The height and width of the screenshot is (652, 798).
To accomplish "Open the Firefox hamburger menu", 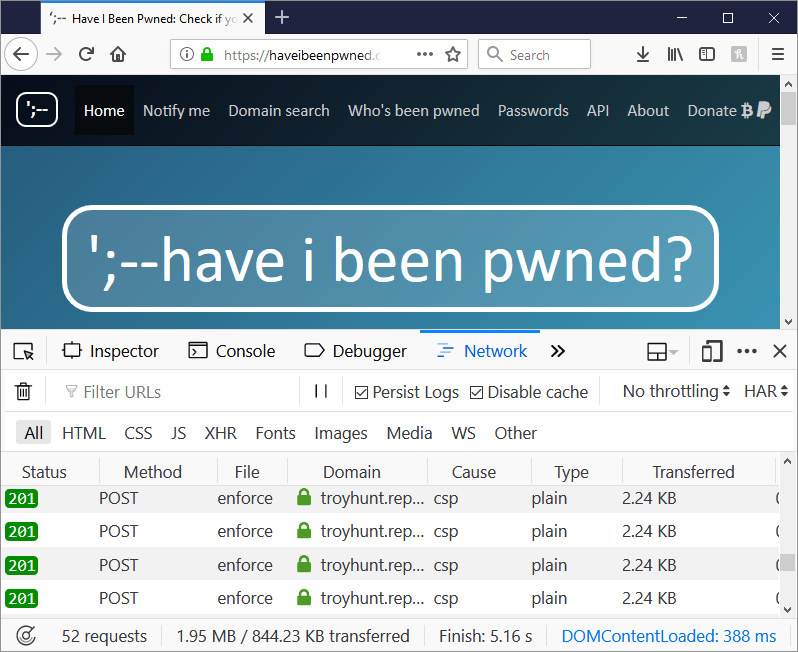I will click(x=778, y=54).
